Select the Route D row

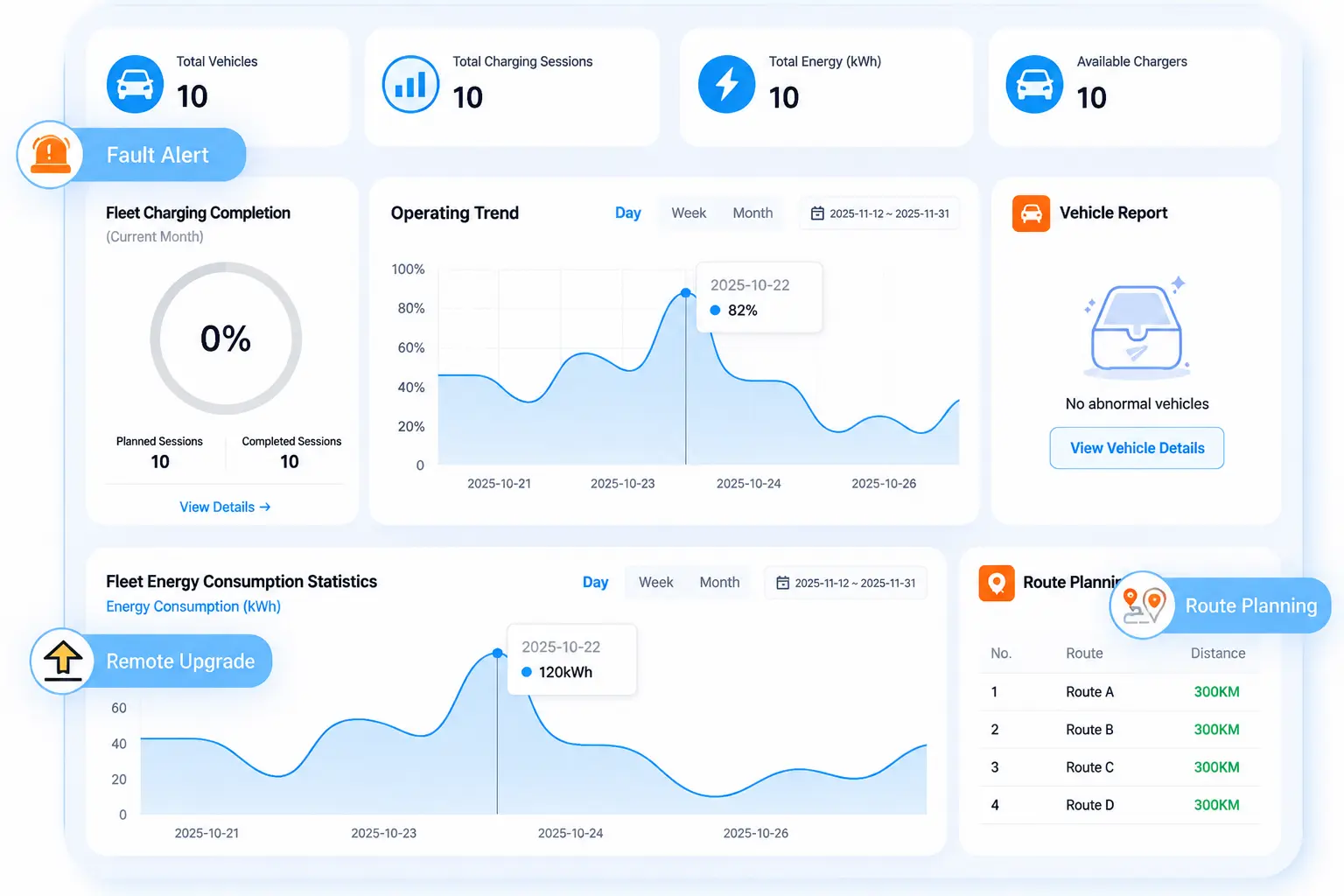coord(1120,805)
